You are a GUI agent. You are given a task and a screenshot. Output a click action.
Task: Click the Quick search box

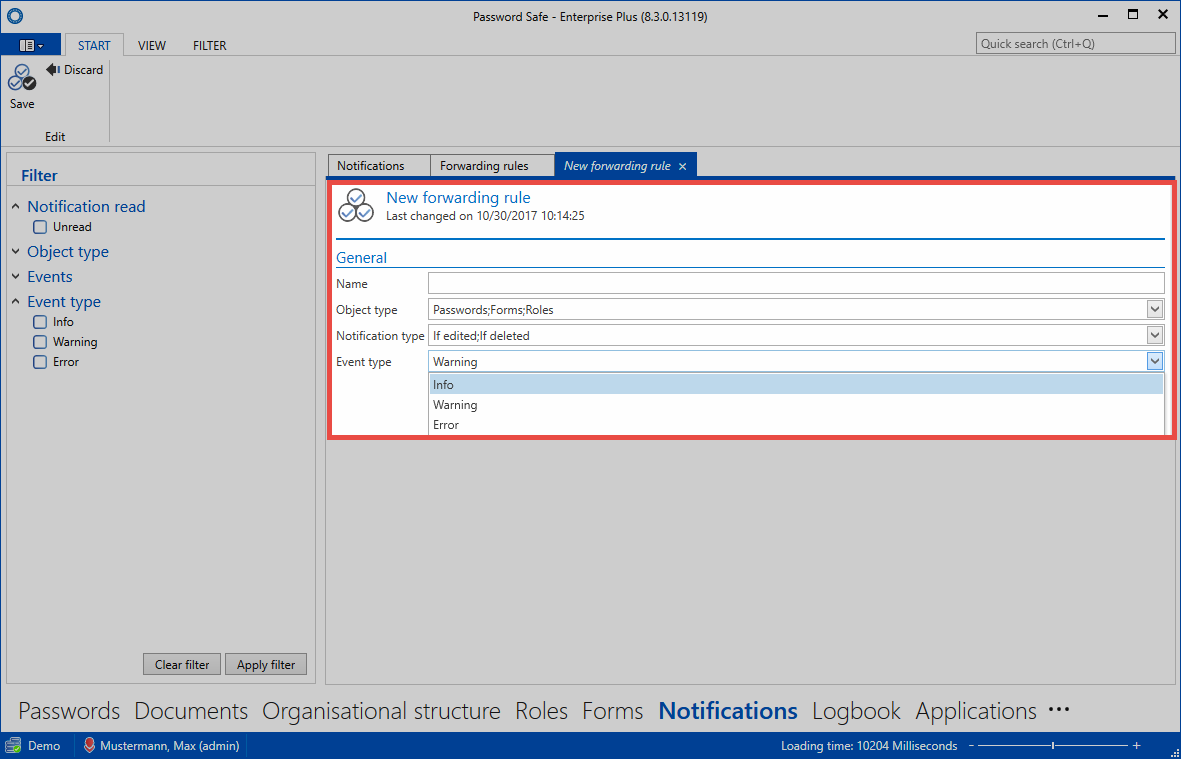coord(1076,44)
